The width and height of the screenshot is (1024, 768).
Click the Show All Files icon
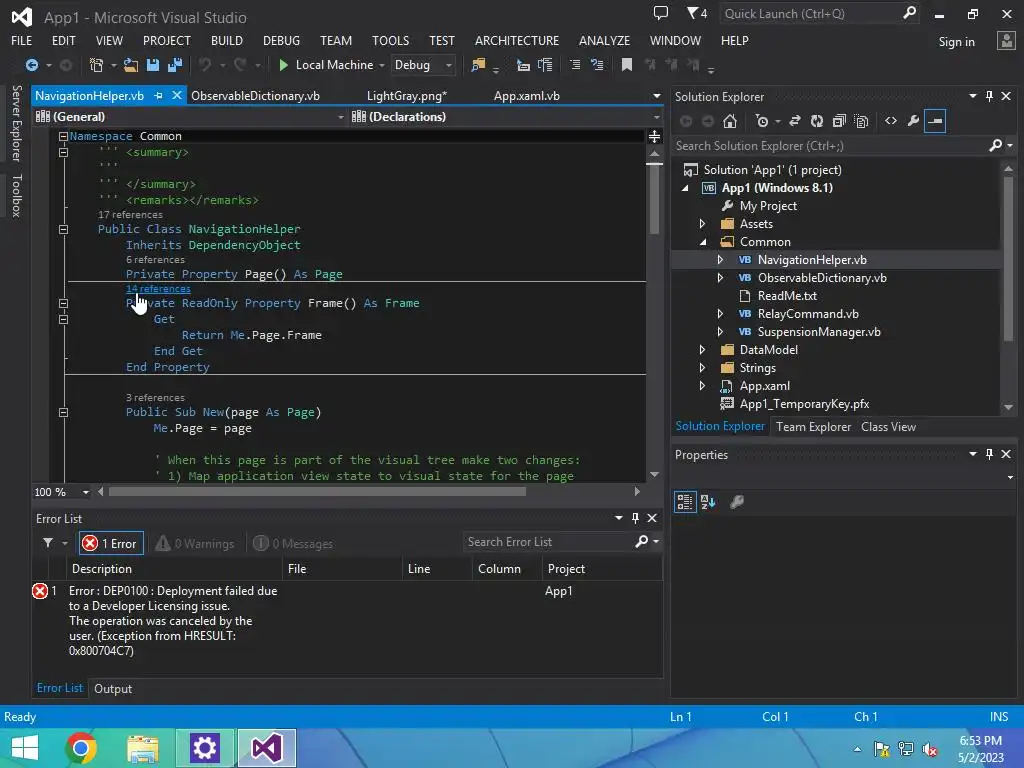tap(861, 121)
